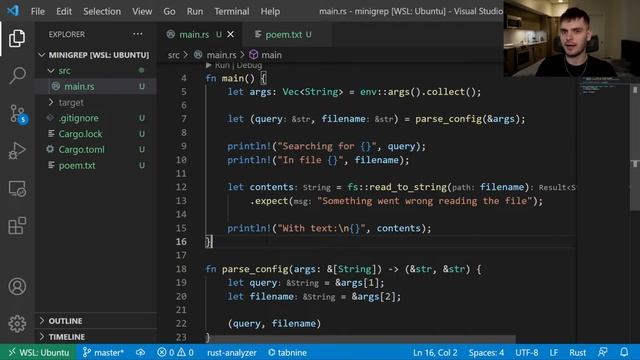Viewport: 640px width, 360px height.
Task: Open errors and warnings count
Action: tap(176, 352)
